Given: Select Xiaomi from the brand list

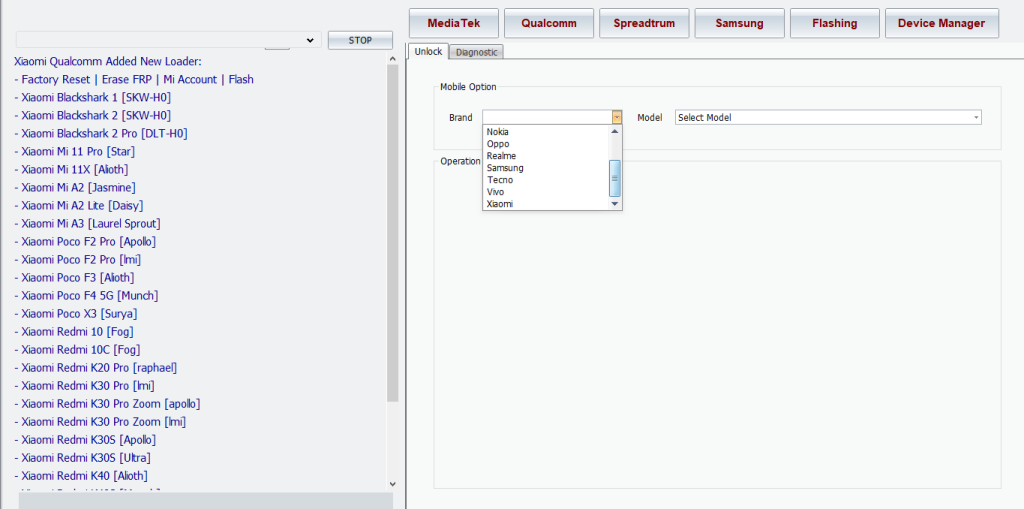Looking at the screenshot, I should click(x=499, y=204).
